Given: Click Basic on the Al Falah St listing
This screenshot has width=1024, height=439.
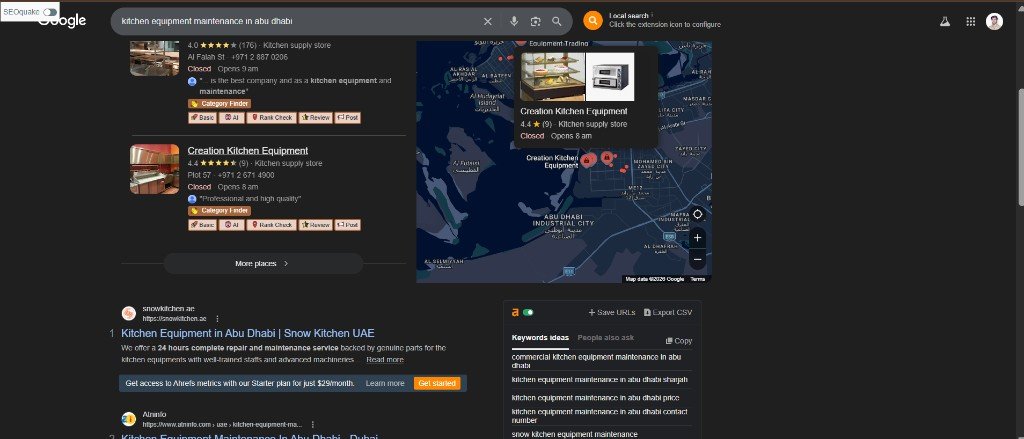Looking at the screenshot, I should (202, 118).
